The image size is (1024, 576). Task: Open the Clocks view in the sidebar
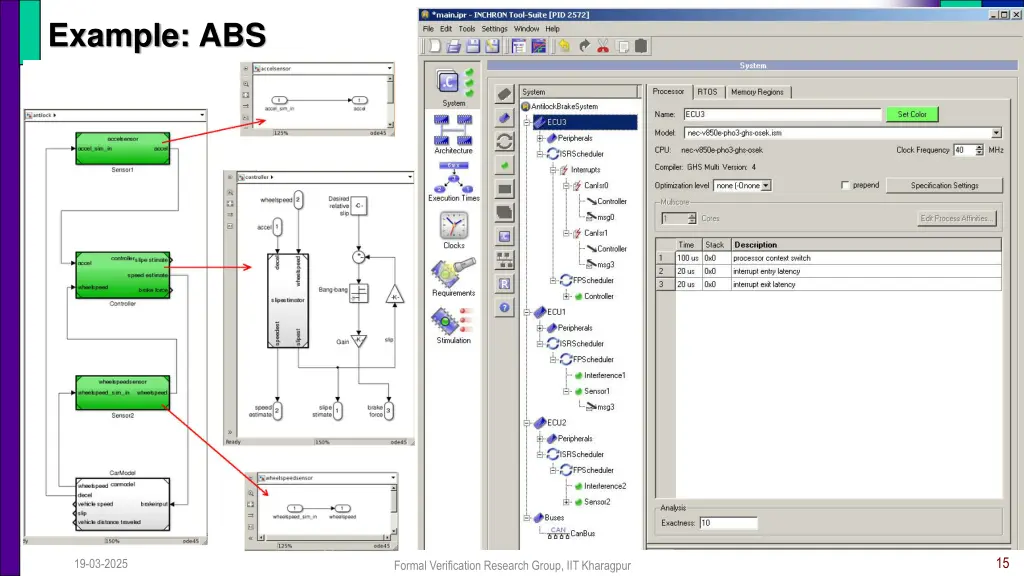pyautogui.click(x=453, y=230)
